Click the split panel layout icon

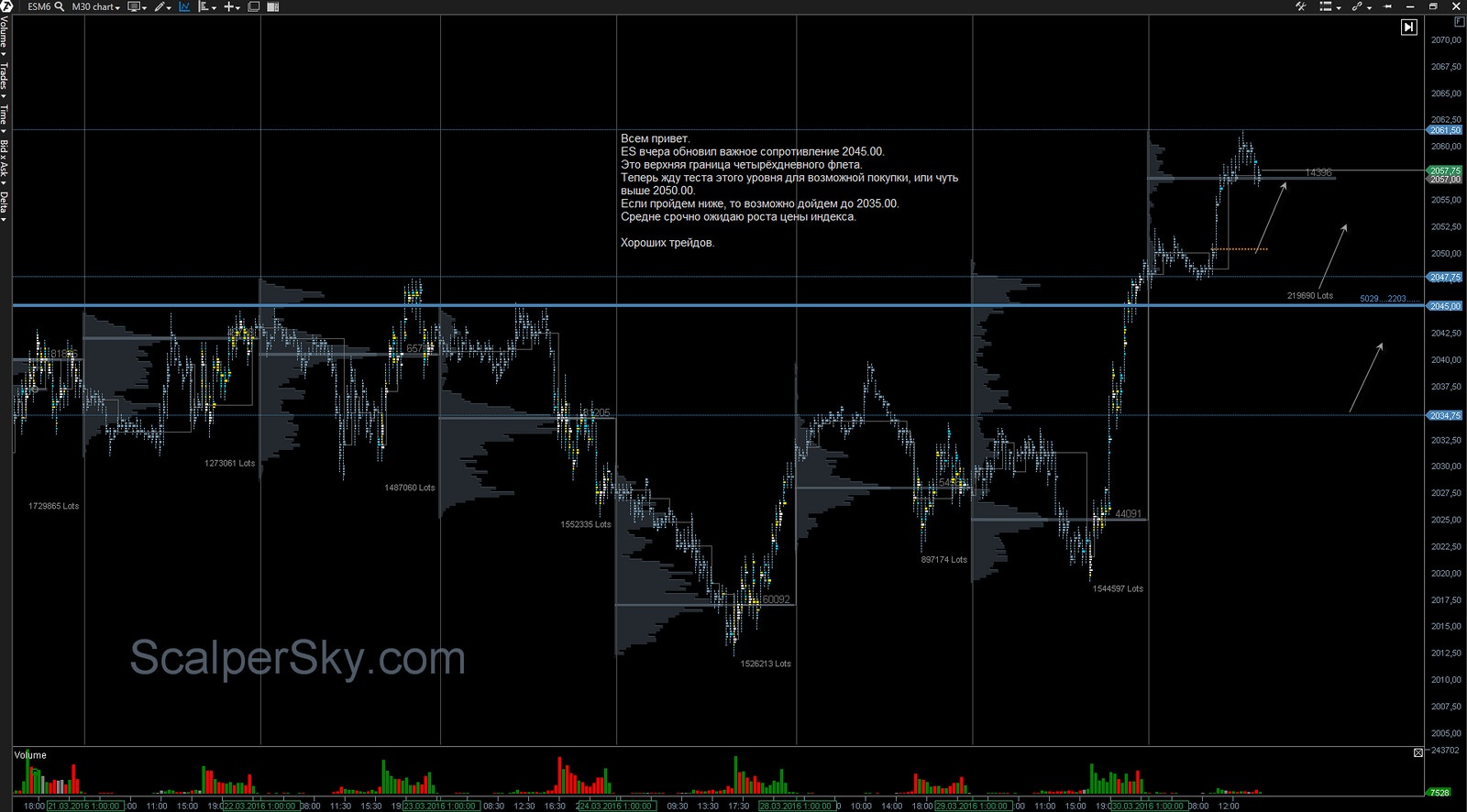pyautogui.click(x=273, y=6)
